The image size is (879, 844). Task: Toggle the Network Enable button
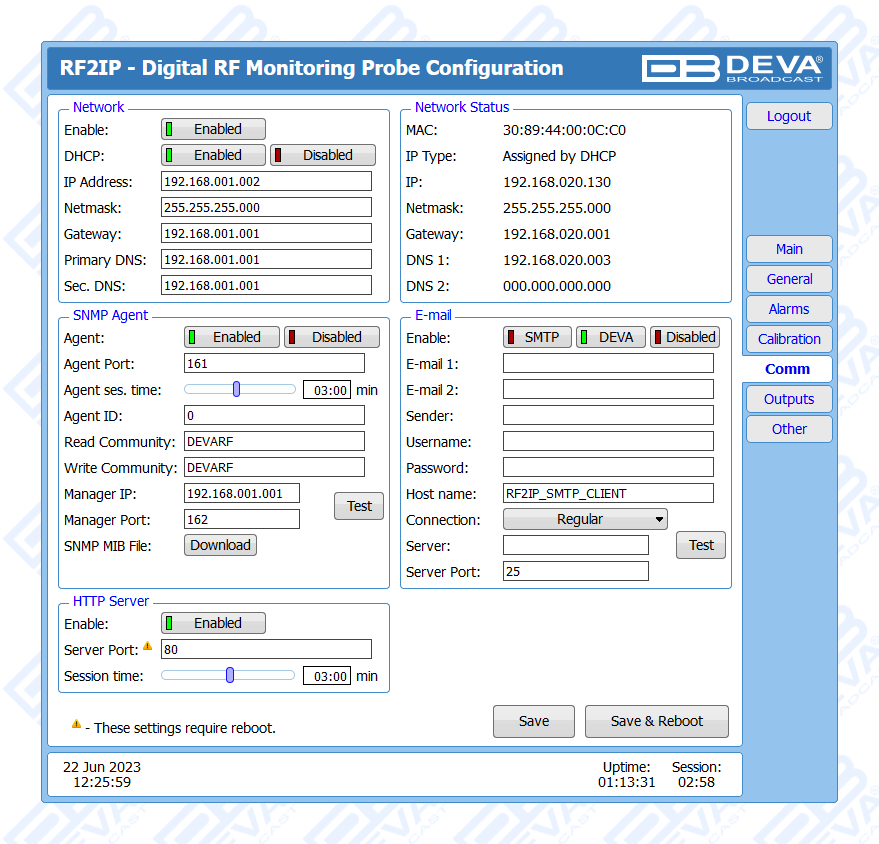214,129
